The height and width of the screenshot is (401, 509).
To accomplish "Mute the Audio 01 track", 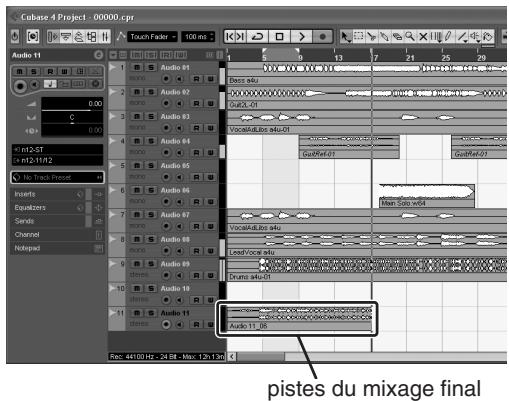I will 137,67.
